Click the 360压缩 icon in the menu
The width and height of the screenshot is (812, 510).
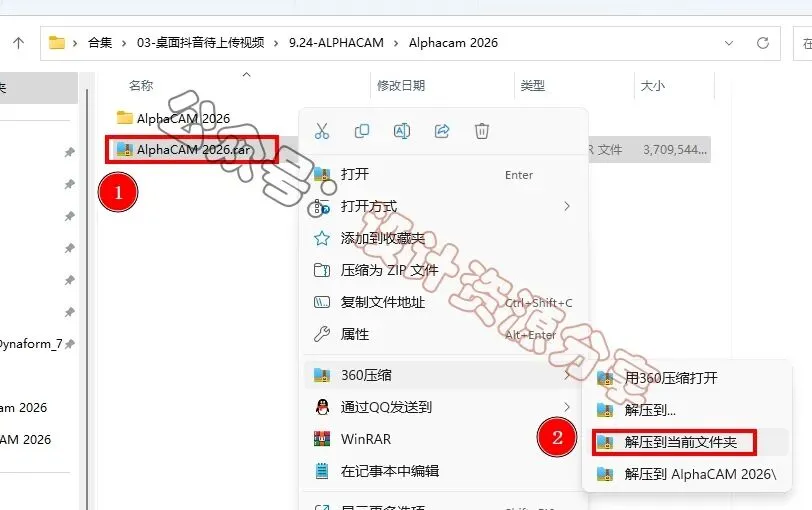click(x=322, y=375)
